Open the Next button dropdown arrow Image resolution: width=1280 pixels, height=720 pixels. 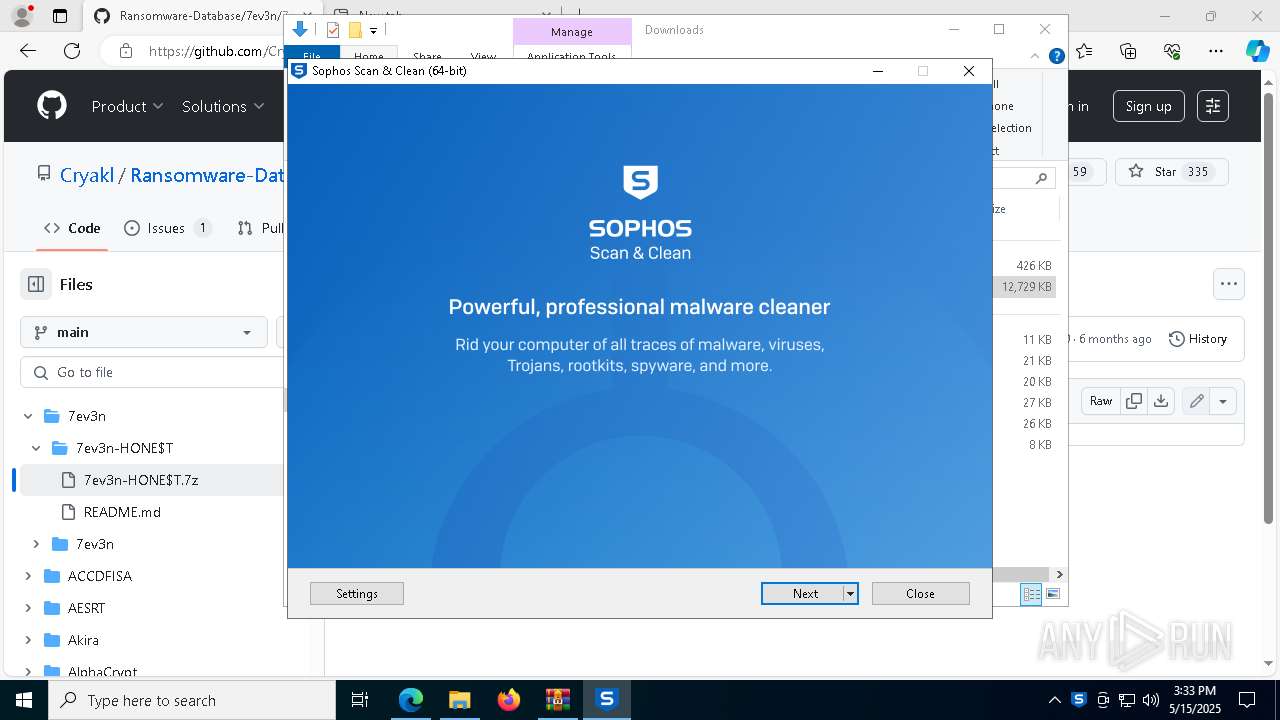click(x=850, y=593)
